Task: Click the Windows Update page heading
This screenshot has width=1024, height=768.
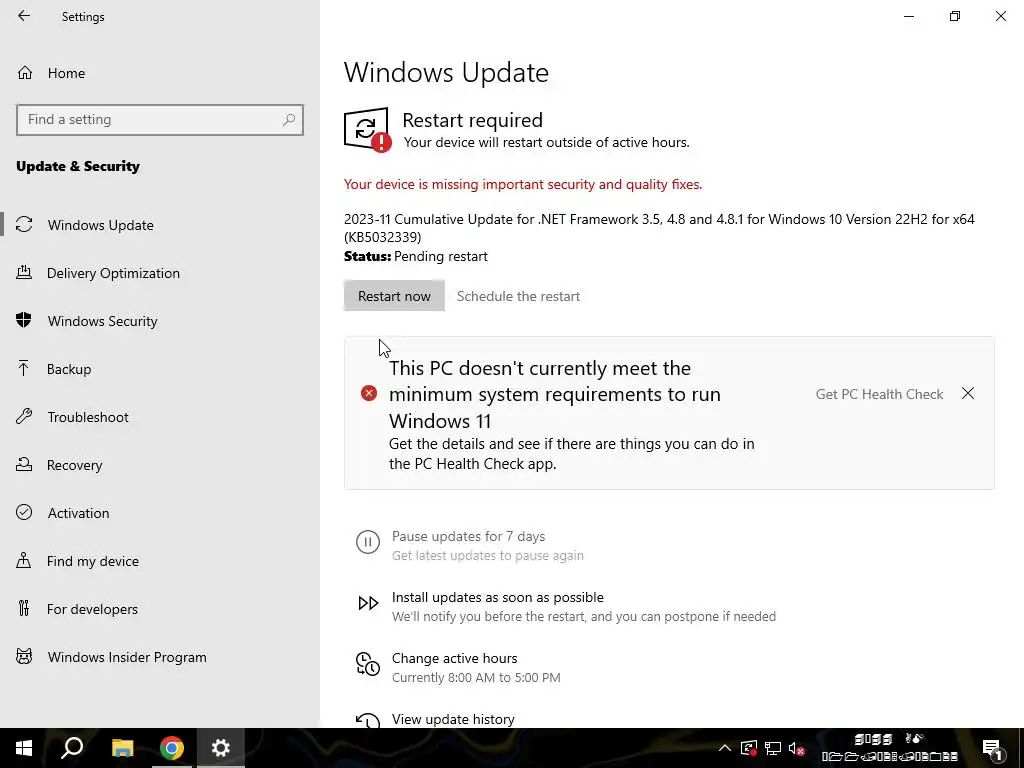Action: coord(446,72)
